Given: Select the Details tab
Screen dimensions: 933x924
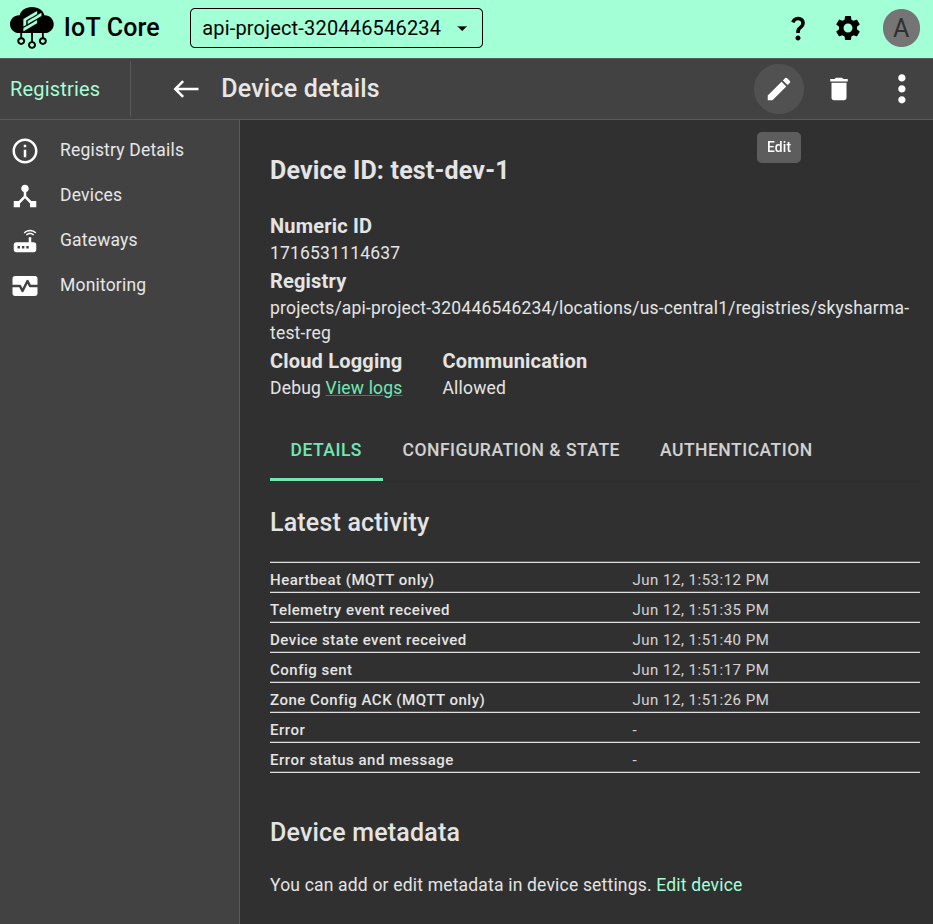Looking at the screenshot, I should 326,450.
